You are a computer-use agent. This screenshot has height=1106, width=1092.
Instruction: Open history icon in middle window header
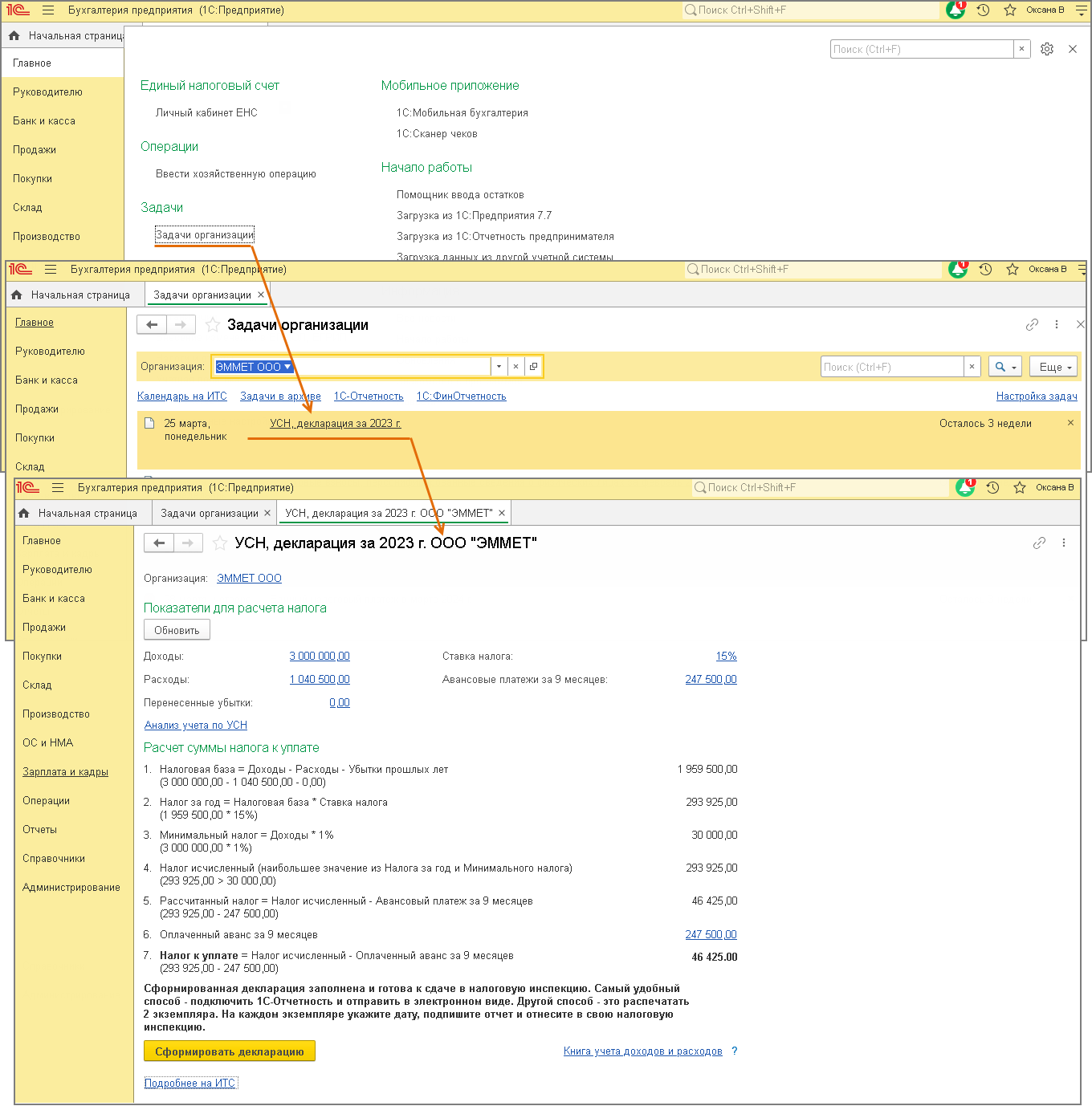pos(985,270)
